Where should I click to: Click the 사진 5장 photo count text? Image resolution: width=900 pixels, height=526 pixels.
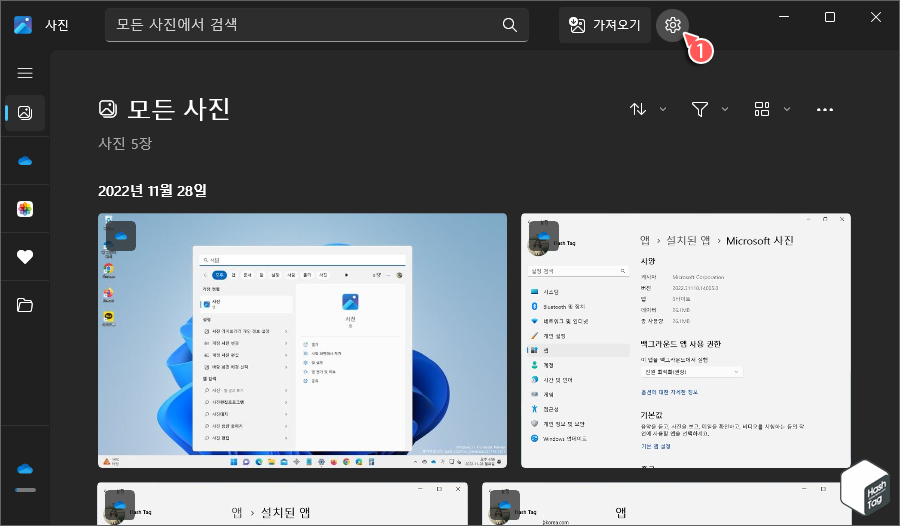pyautogui.click(x=125, y=143)
